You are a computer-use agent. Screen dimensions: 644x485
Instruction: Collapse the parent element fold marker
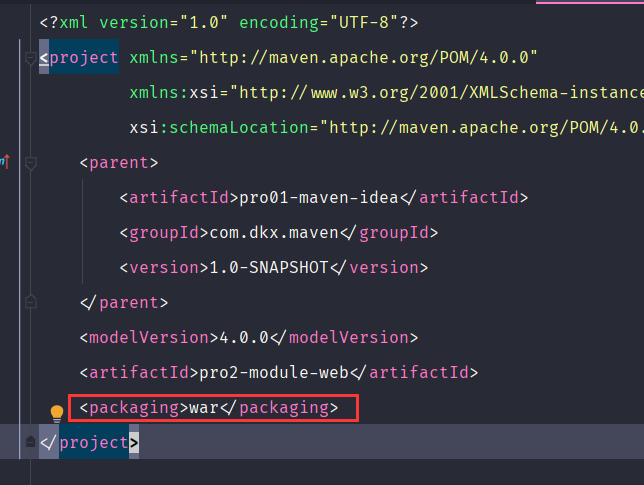click(30, 163)
